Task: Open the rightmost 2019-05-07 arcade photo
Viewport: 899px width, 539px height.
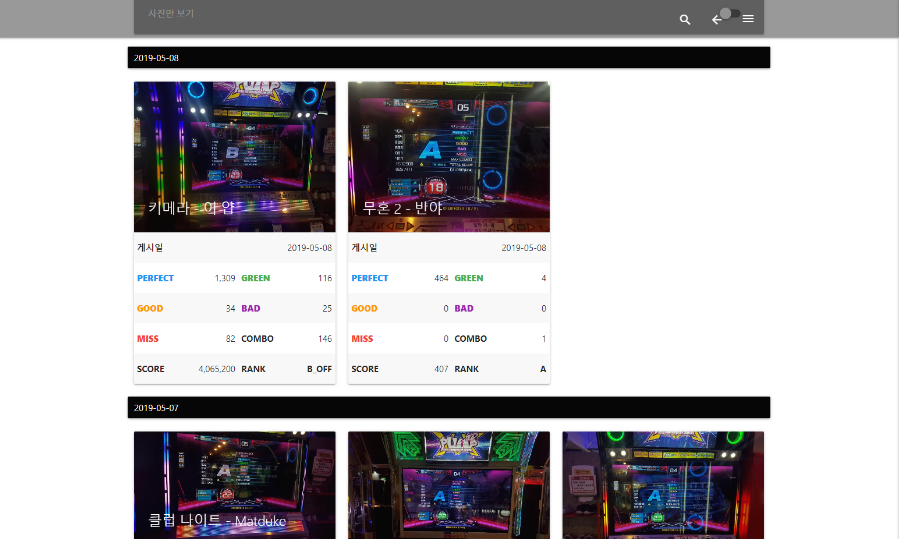Action: pos(663,485)
